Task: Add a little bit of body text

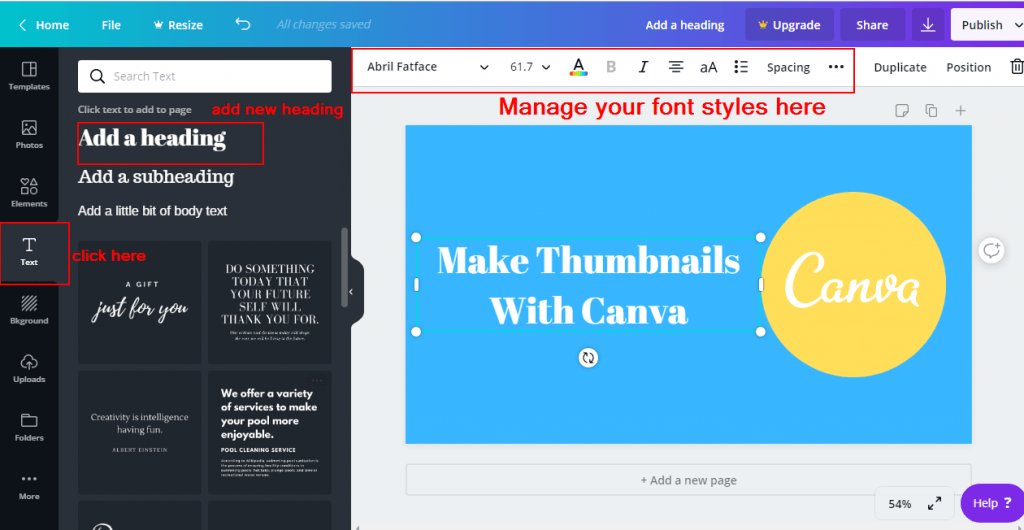Action: pyautogui.click(x=152, y=211)
